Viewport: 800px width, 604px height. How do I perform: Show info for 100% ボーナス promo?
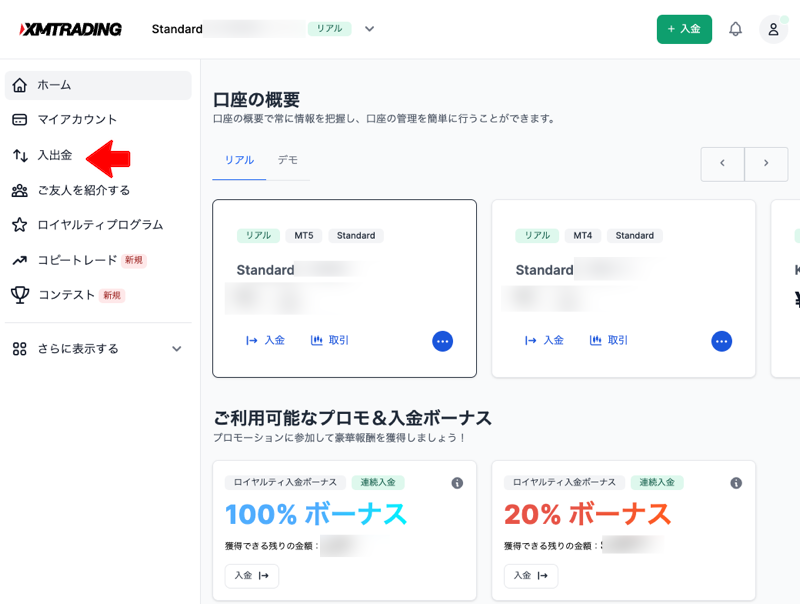(x=457, y=483)
